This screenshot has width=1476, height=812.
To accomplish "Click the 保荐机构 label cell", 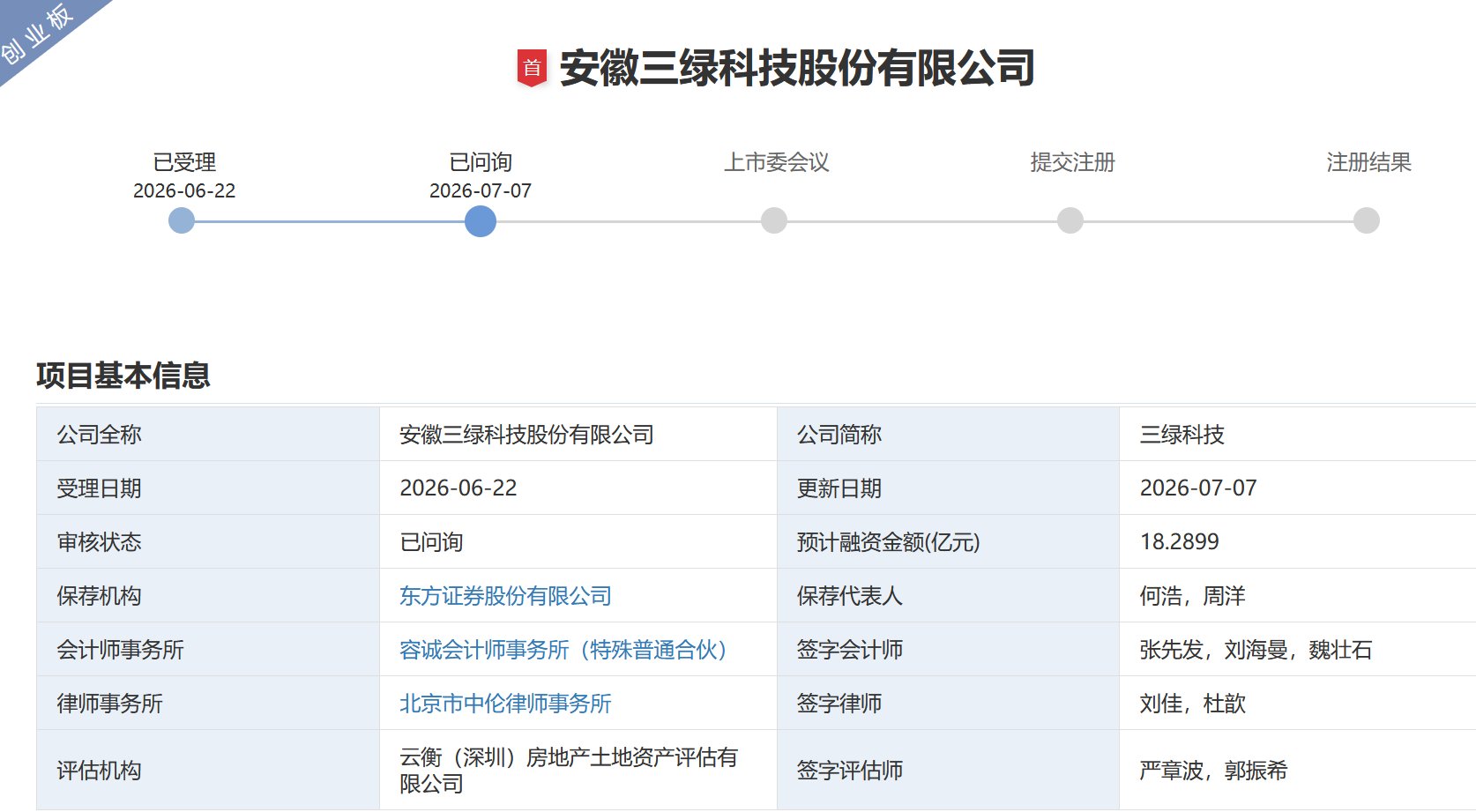I will 208,595.
